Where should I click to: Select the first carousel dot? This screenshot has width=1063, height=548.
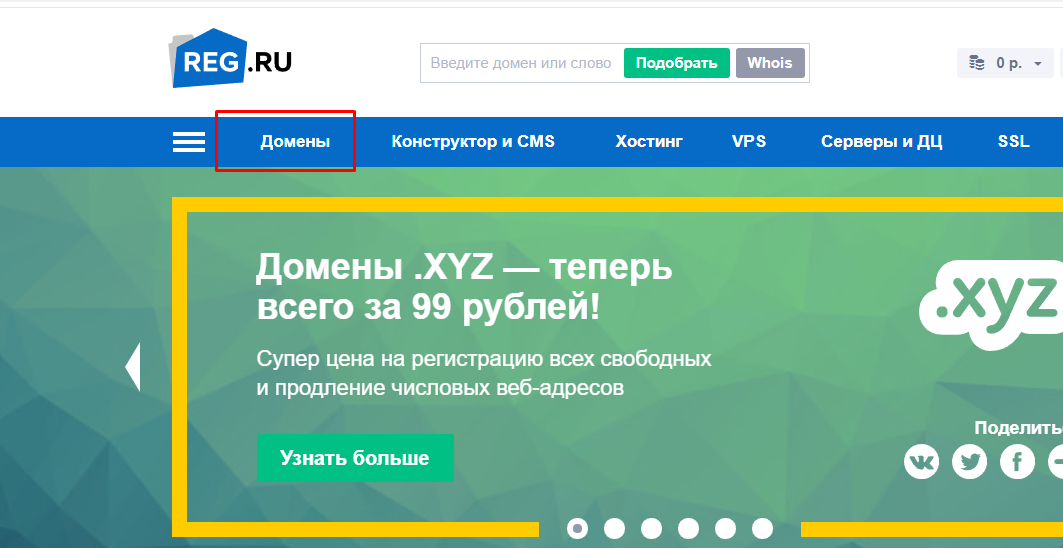point(577,528)
